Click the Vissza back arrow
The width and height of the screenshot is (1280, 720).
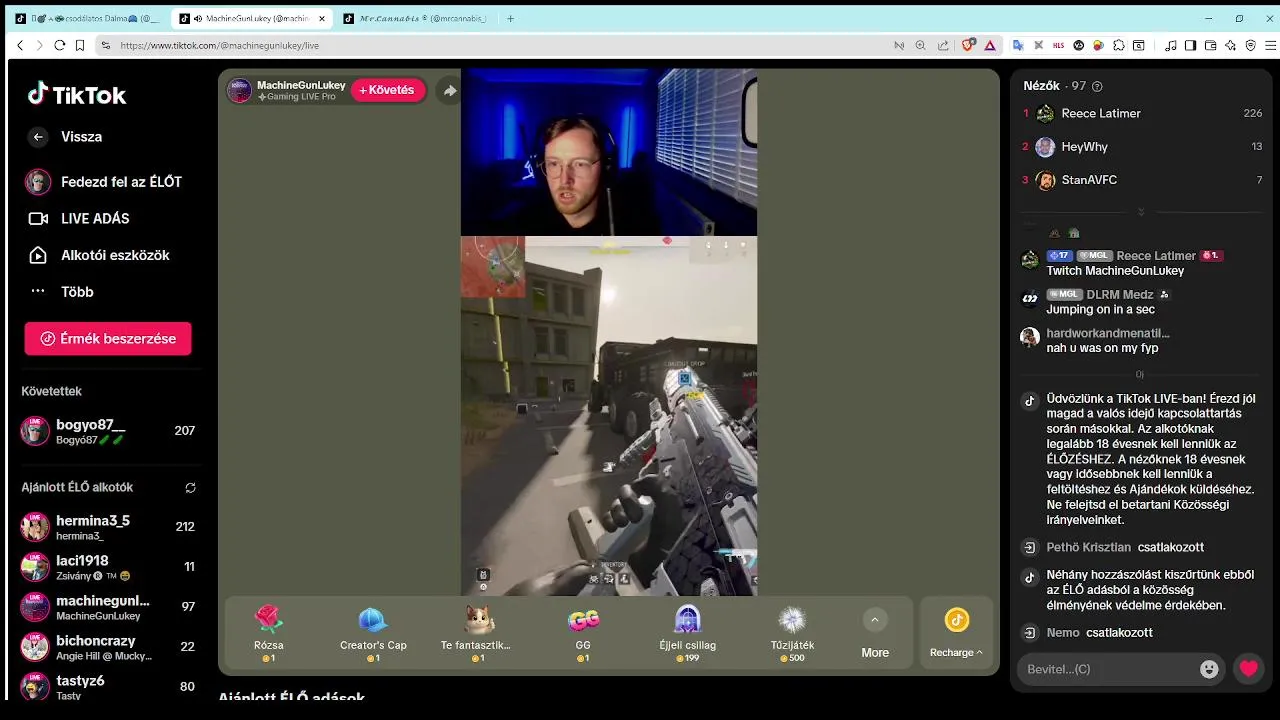point(38,137)
